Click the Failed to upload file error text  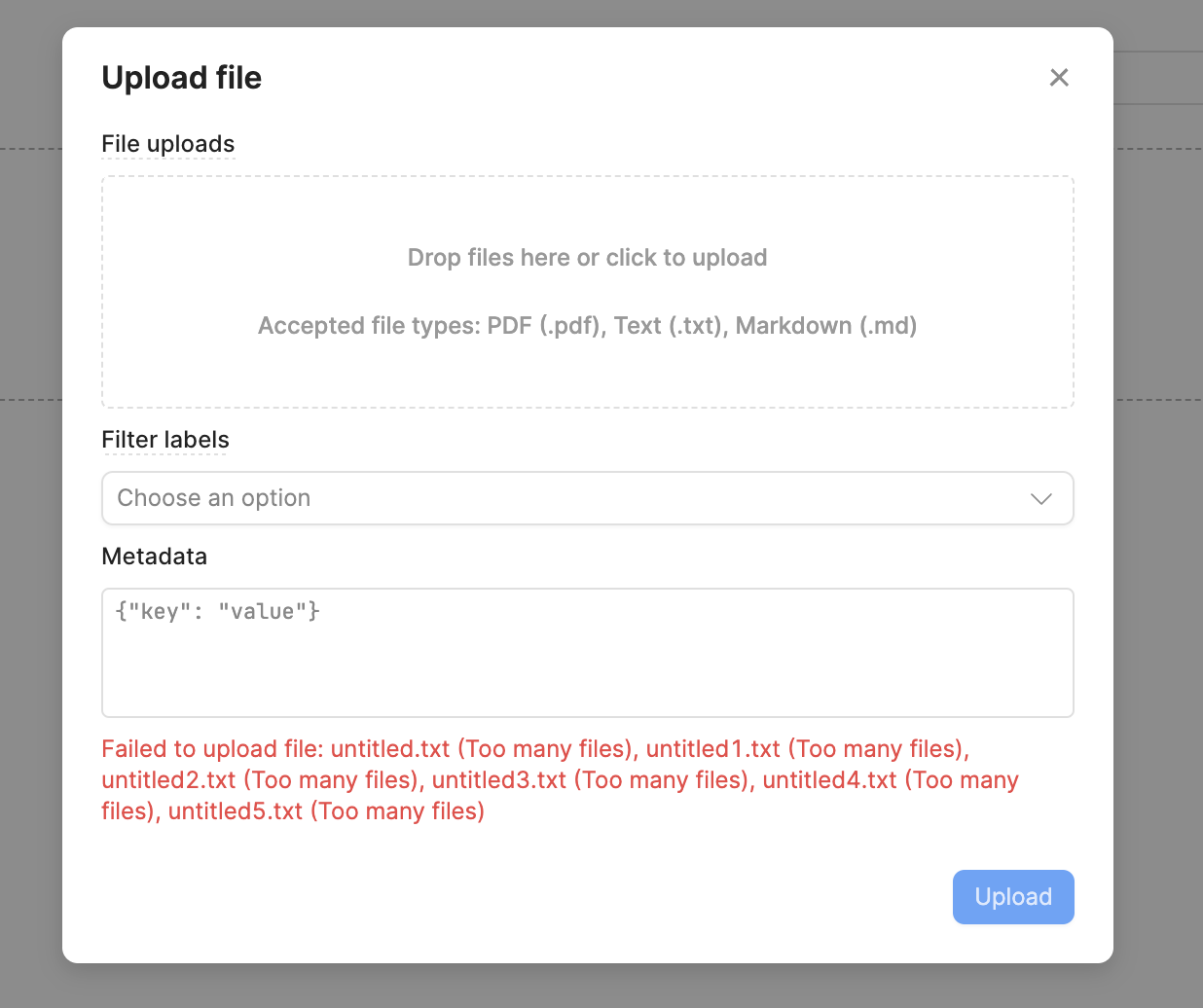561,780
